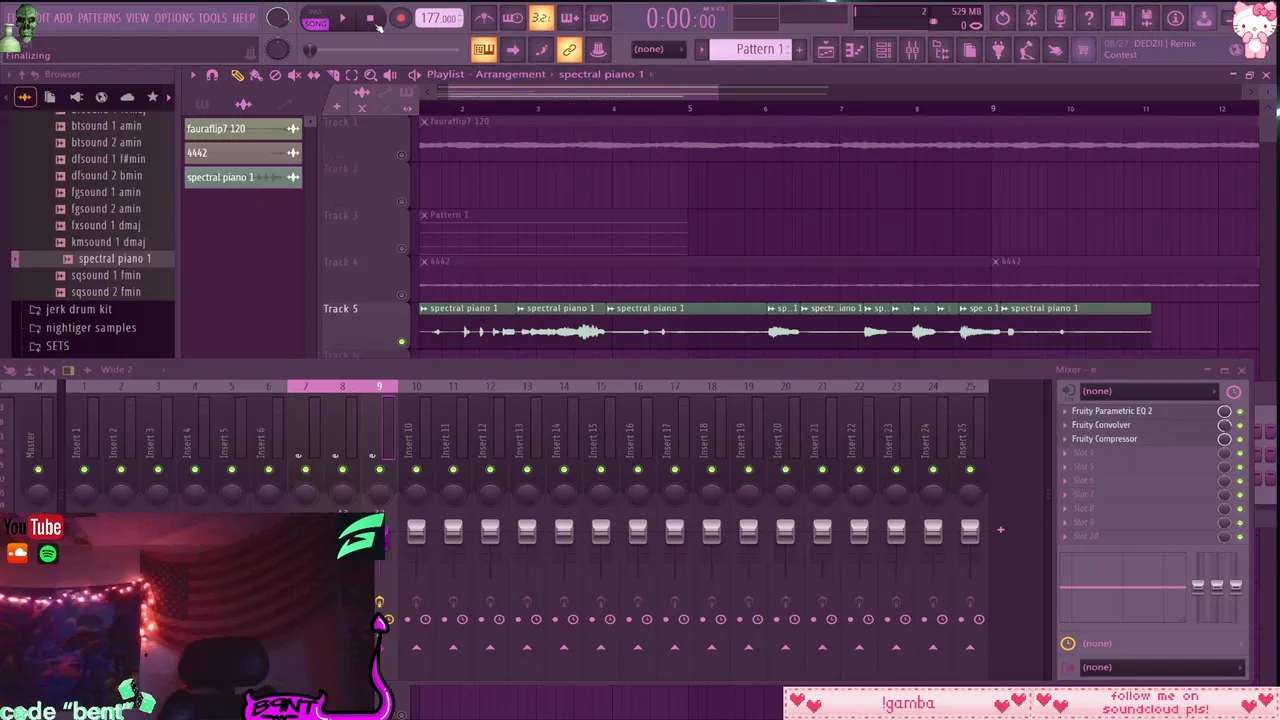Image resolution: width=1280 pixels, height=720 pixels.
Task: Click the question mark help icon
Action: (x=1089, y=18)
